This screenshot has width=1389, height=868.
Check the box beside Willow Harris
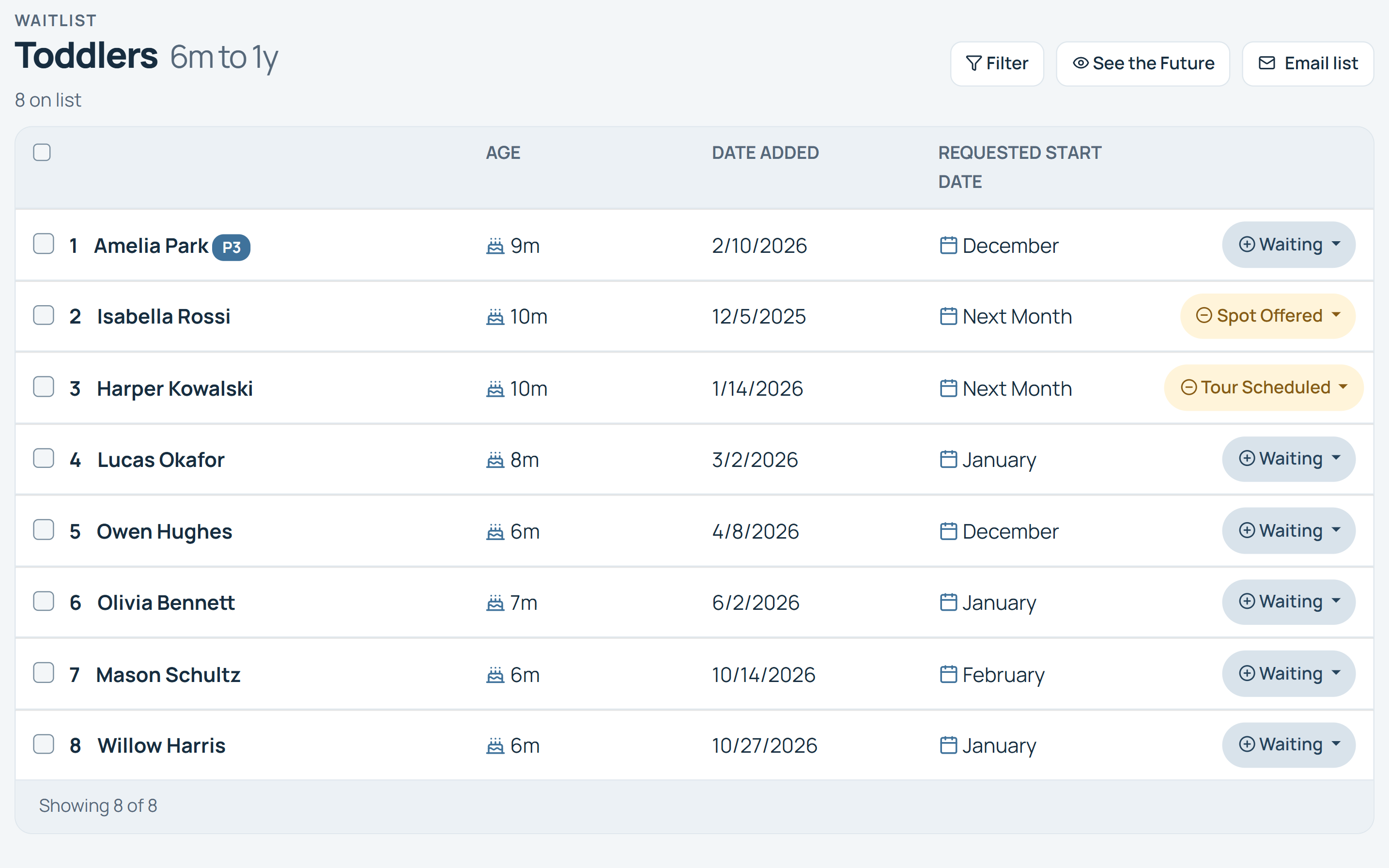(x=44, y=744)
